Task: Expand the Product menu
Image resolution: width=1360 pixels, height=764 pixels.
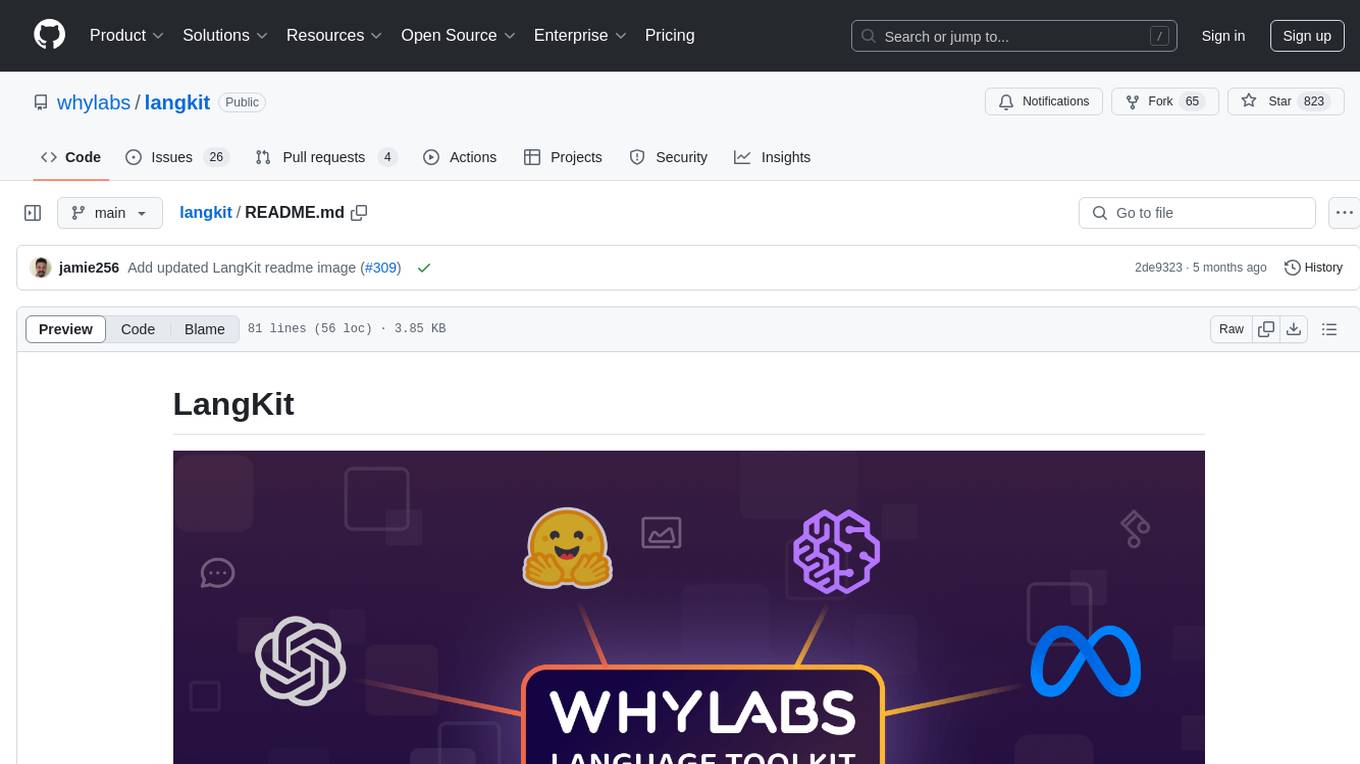Action: point(127,35)
